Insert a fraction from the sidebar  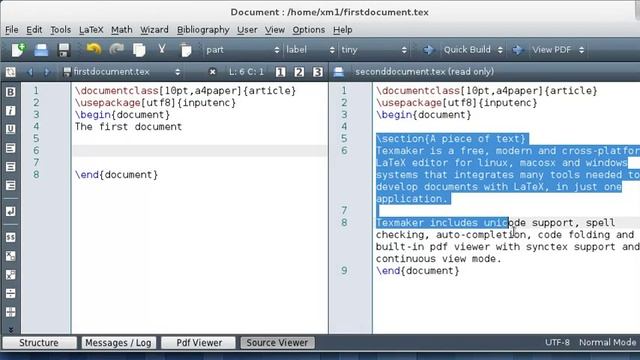(x=11, y=293)
